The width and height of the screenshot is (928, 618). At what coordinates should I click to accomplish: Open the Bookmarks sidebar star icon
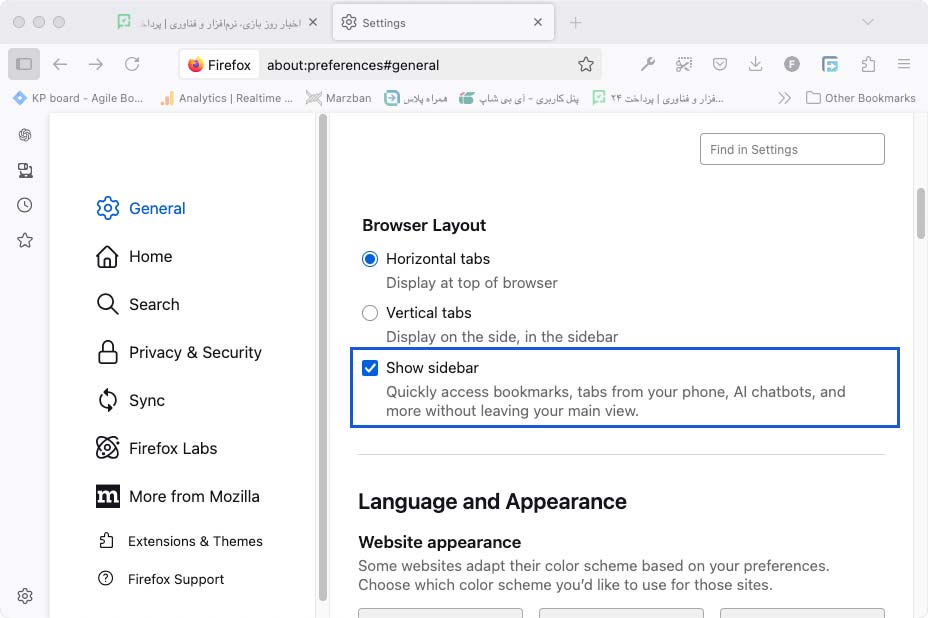point(25,240)
